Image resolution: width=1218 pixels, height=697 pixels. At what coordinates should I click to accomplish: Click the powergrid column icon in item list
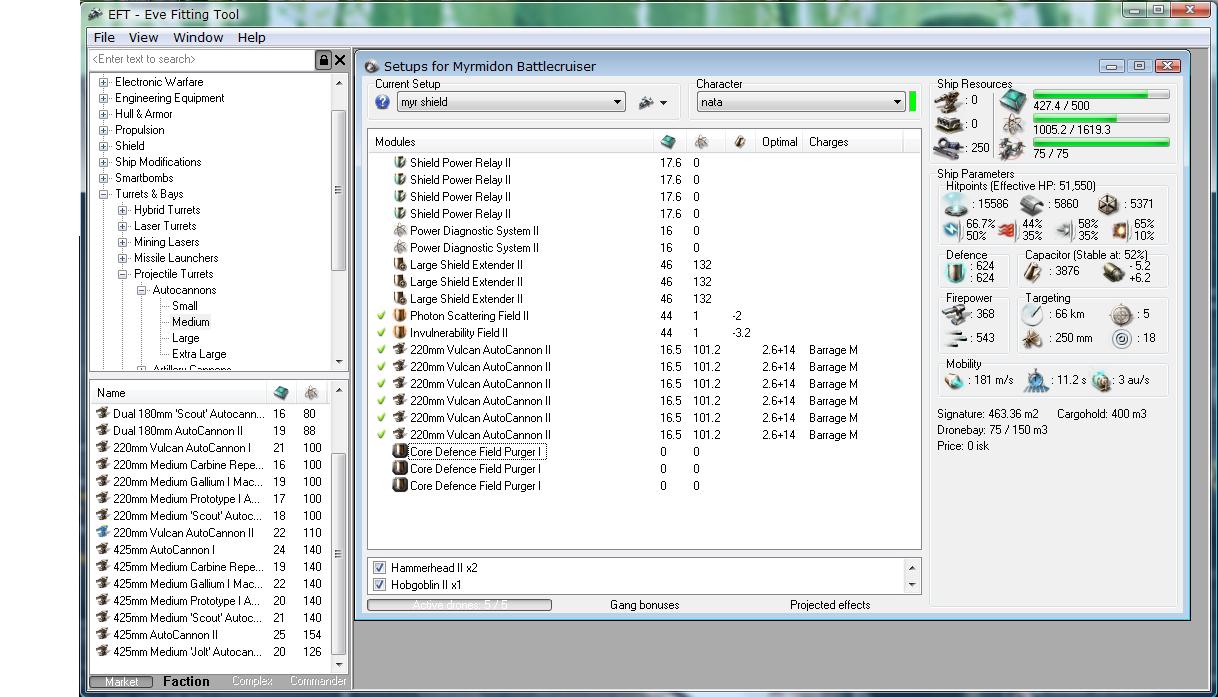click(x=311, y=393)
